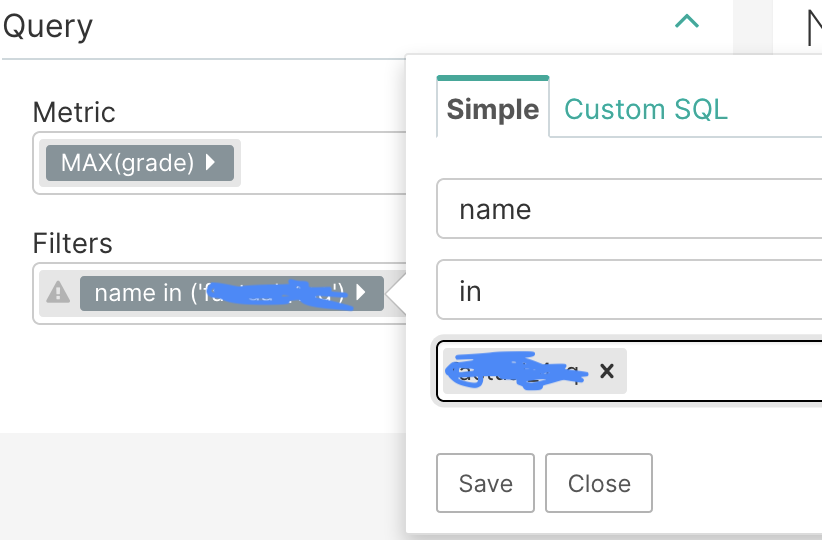Click Save in filter popover
The width and height of the screenshot is (822, 540).
coord(485,483)
